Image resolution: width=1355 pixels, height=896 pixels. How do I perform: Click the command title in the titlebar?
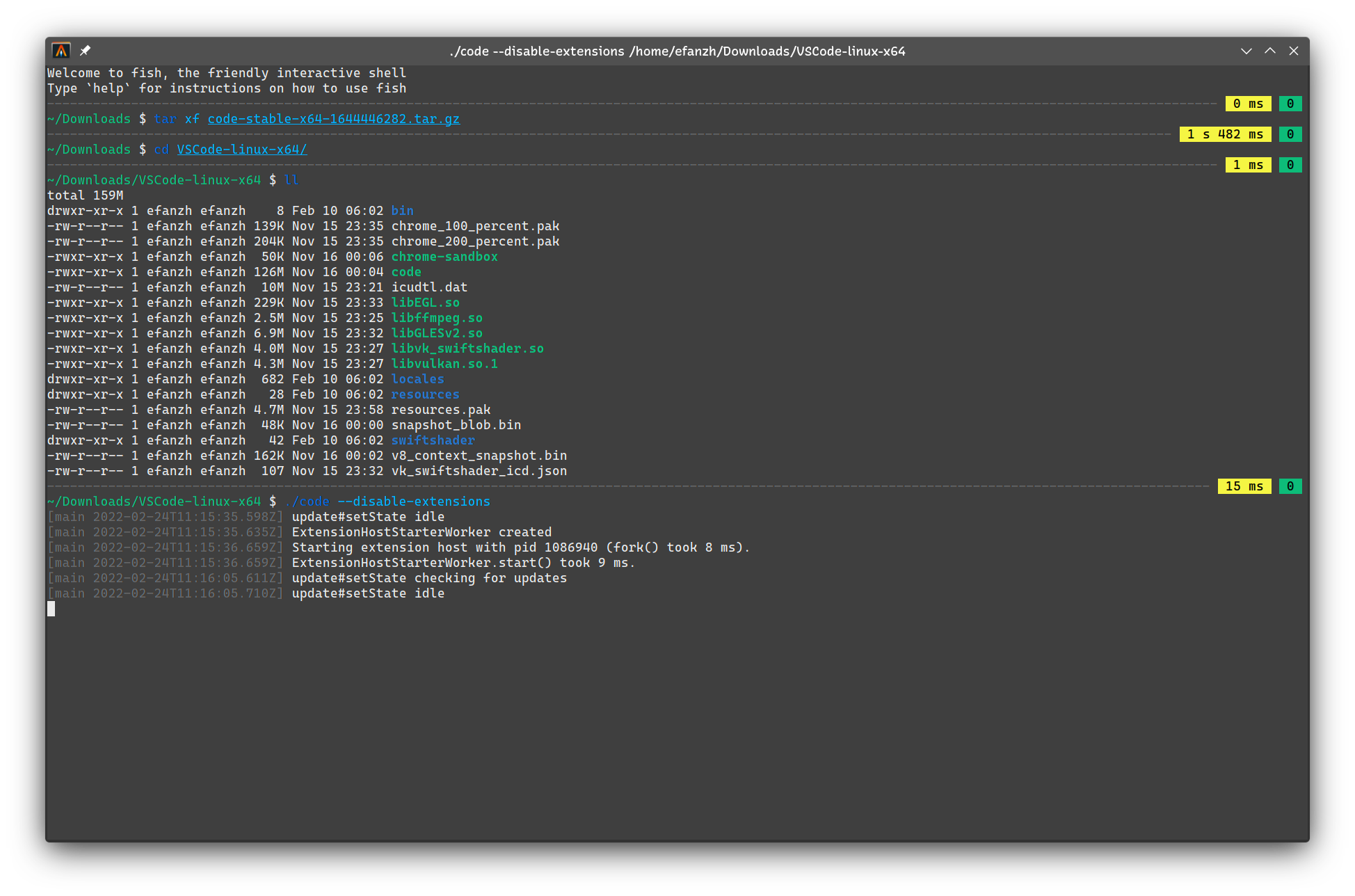(x=677, y=50)
